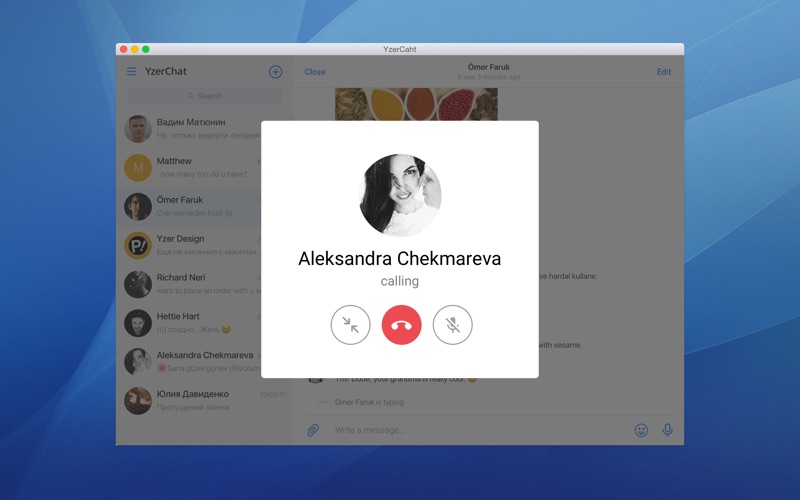Maximize the window with the green button
Screen dimensions: 800x500
[146, 49]
